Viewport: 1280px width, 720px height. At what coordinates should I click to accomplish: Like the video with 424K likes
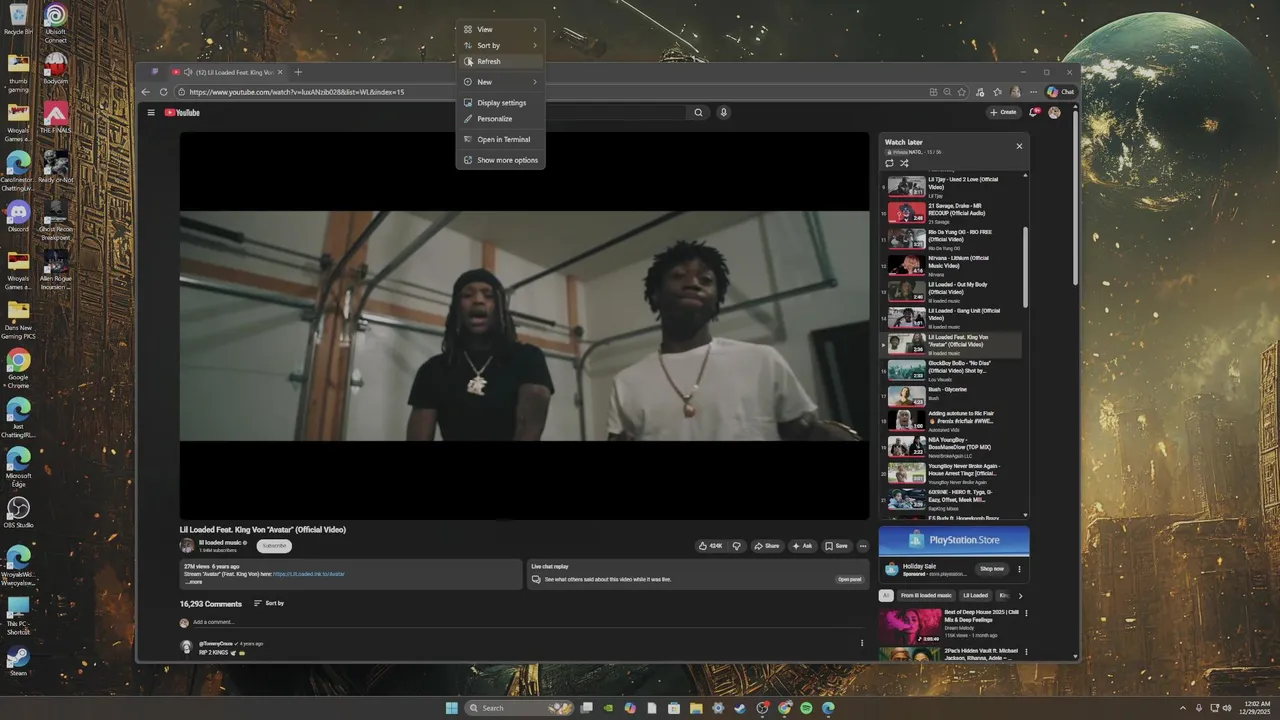point(711,546)
